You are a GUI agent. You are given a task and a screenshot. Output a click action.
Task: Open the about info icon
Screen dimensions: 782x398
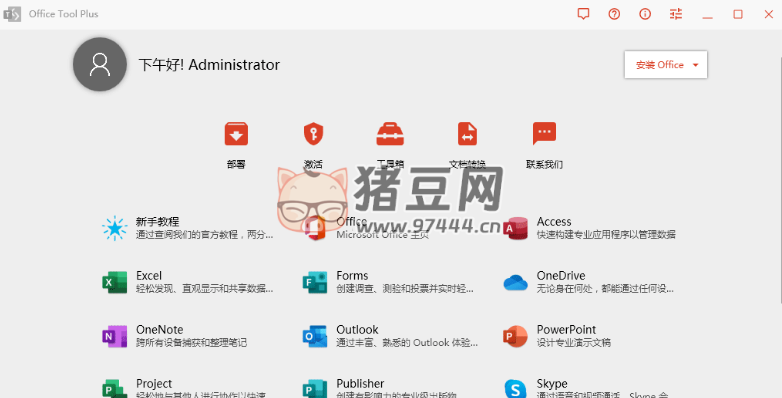(x=645, y=14)
